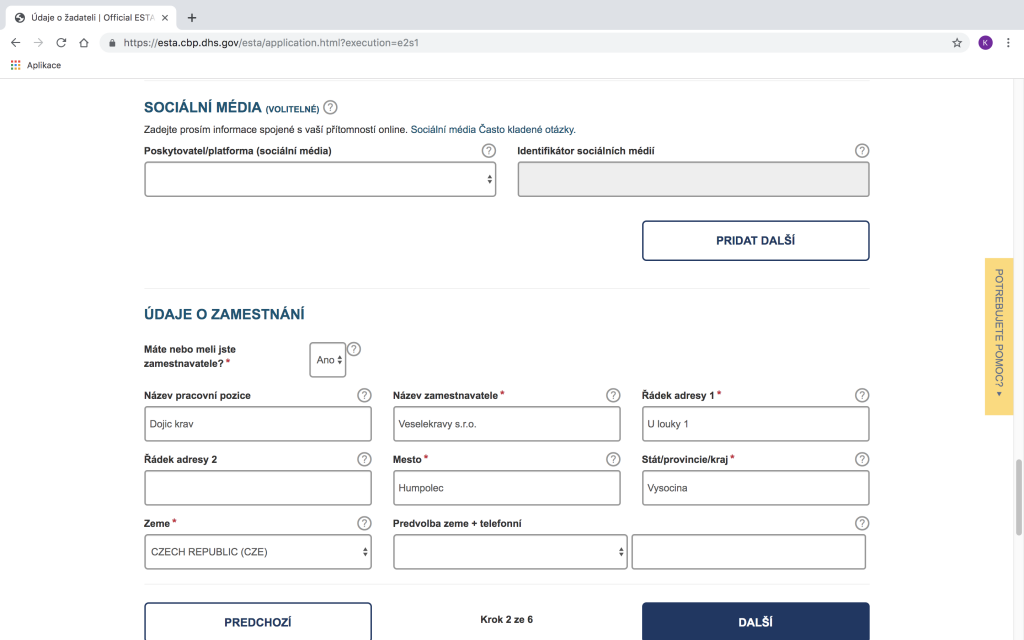This screenshot has height=640, width=1024.
Task: Expand the Potřebujete pomoc side tab
Action: pyautogui.click(x=998, y=336)
